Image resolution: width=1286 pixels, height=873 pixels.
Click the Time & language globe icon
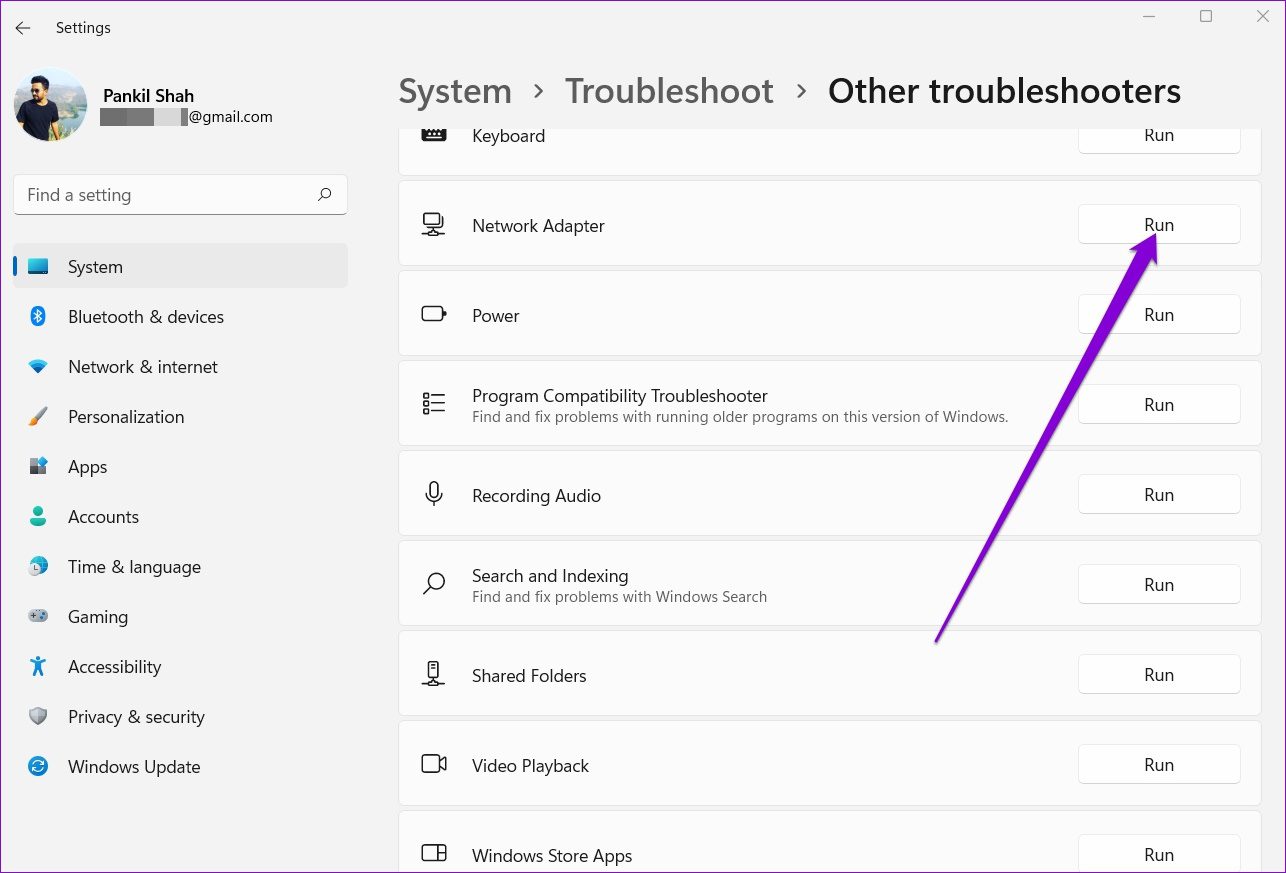click(38, 567)
